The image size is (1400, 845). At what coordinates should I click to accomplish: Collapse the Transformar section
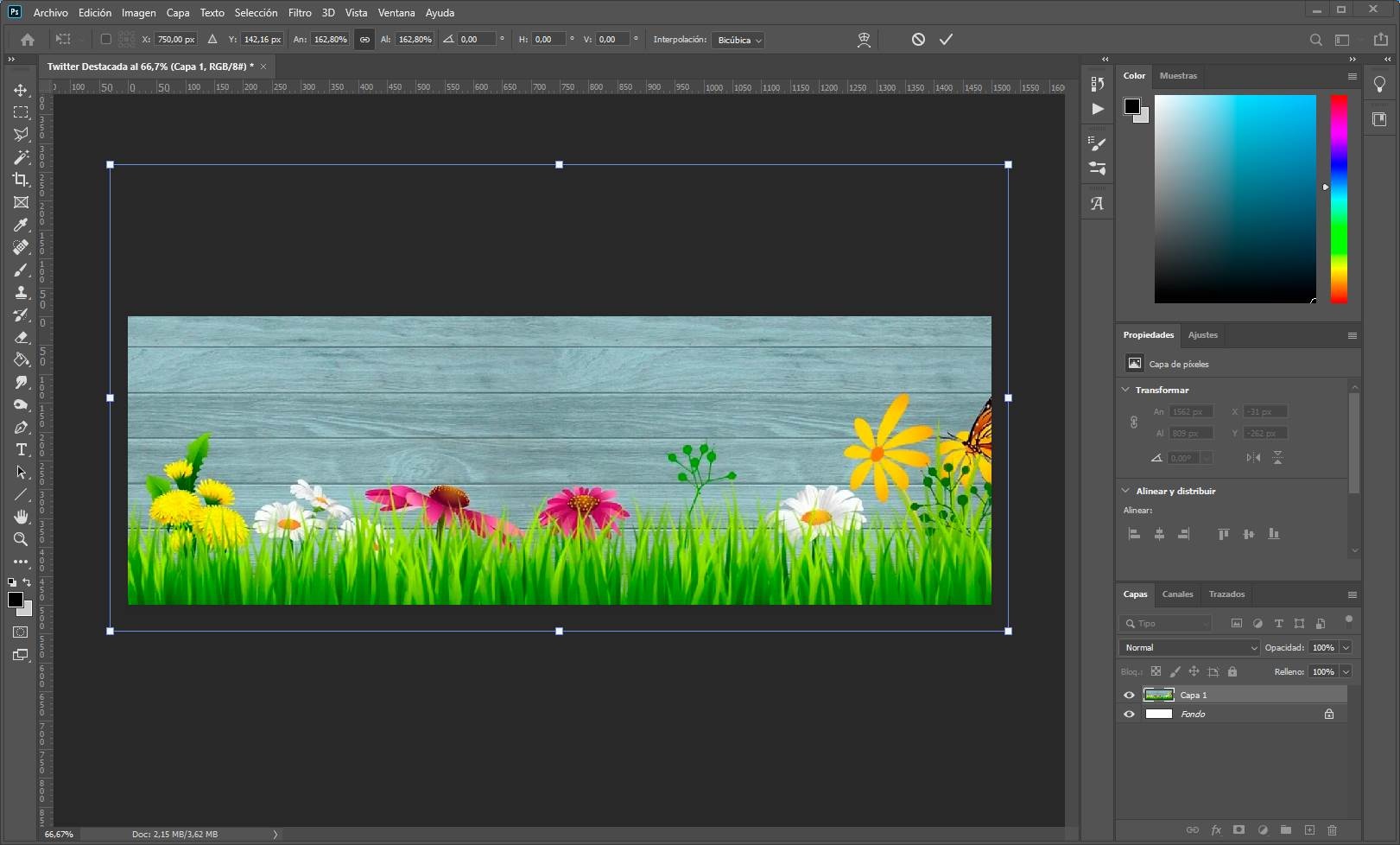[1125, 390]
